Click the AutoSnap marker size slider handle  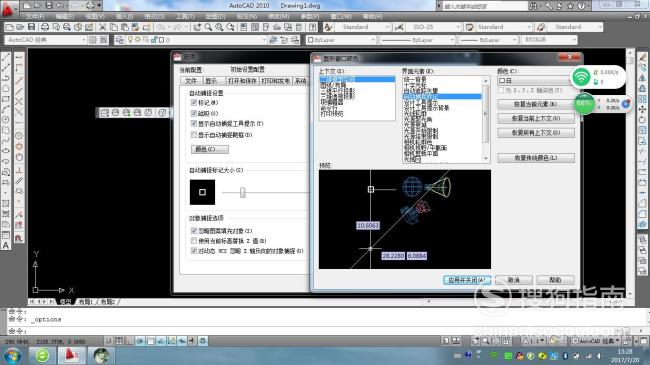point(243,192)
